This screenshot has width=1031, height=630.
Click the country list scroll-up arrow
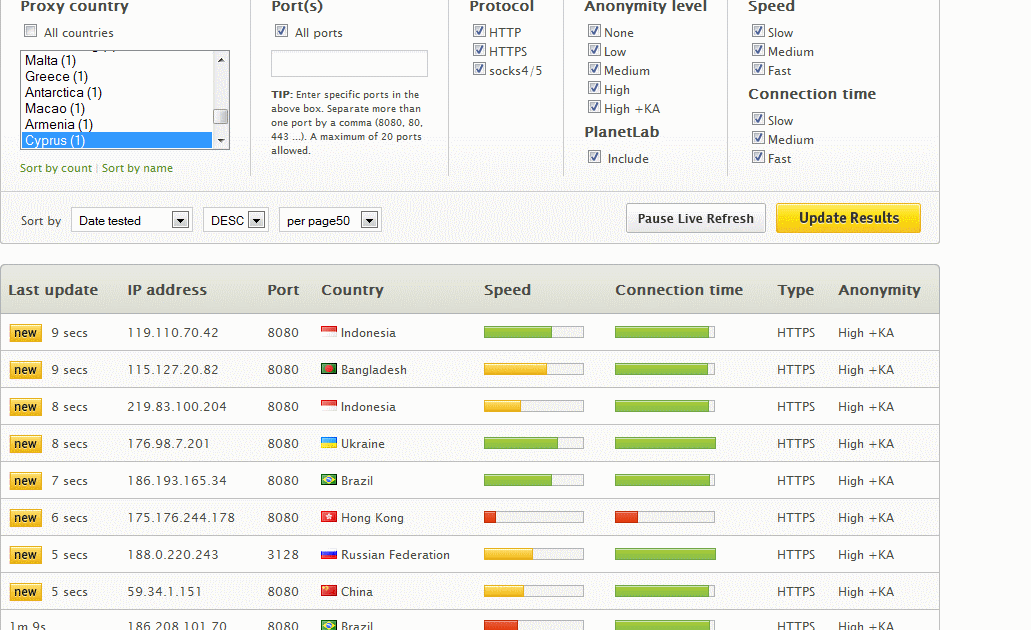click(x=221, y=59)
